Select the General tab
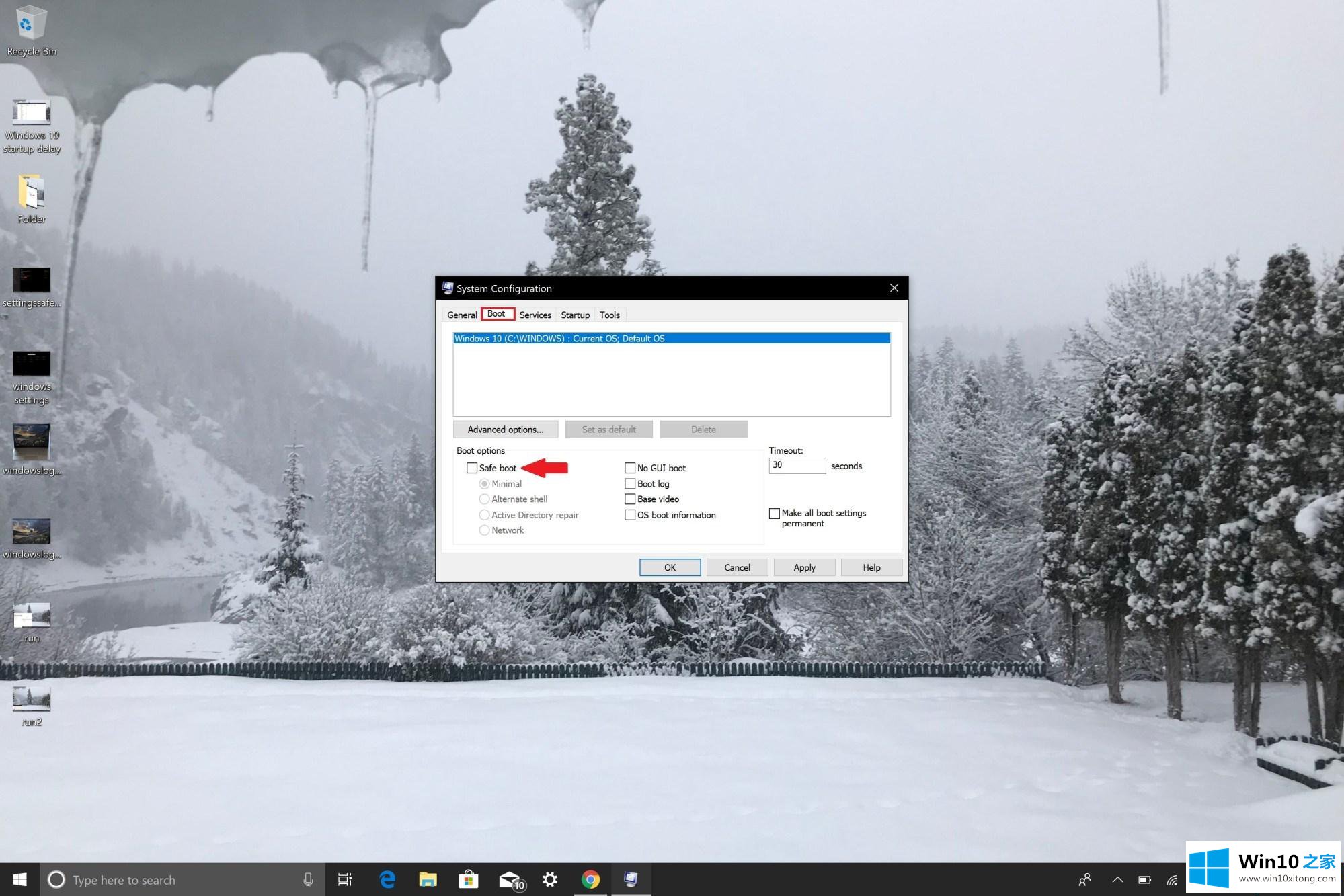Screen dimensions: 1344x896 (x=462, y=315)
